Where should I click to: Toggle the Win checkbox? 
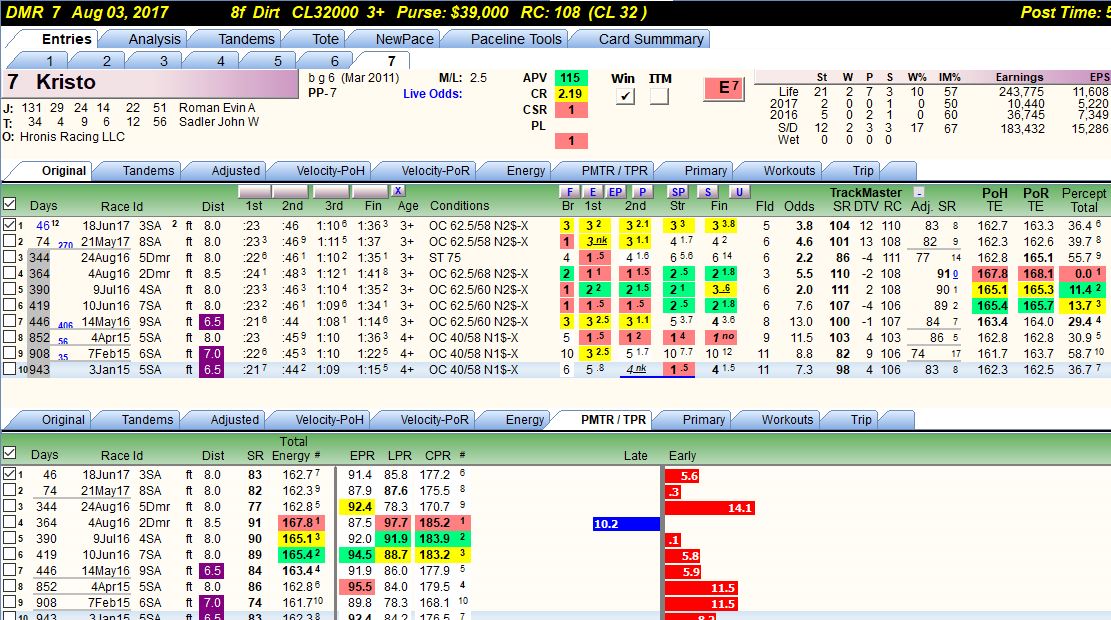pyautogui.click(x=624, y=96)
